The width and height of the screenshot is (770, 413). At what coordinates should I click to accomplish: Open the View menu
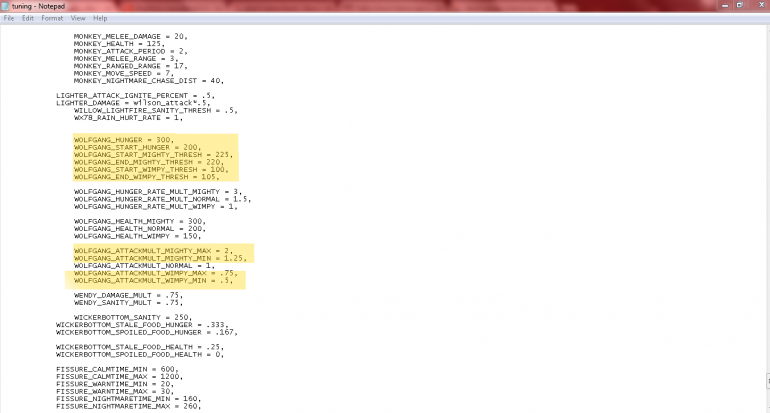[x=77, y=18]
